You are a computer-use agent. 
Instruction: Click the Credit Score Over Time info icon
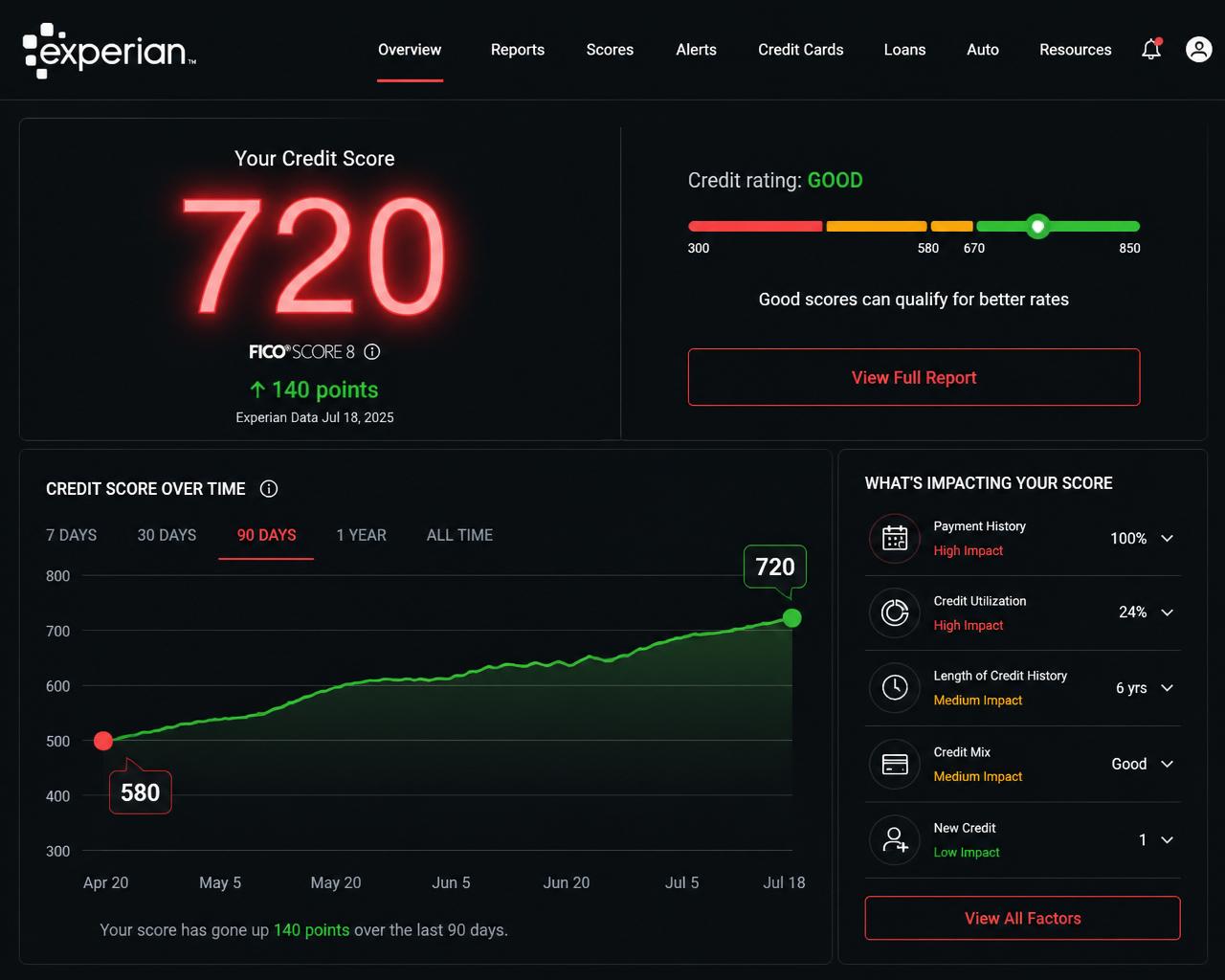269,489
